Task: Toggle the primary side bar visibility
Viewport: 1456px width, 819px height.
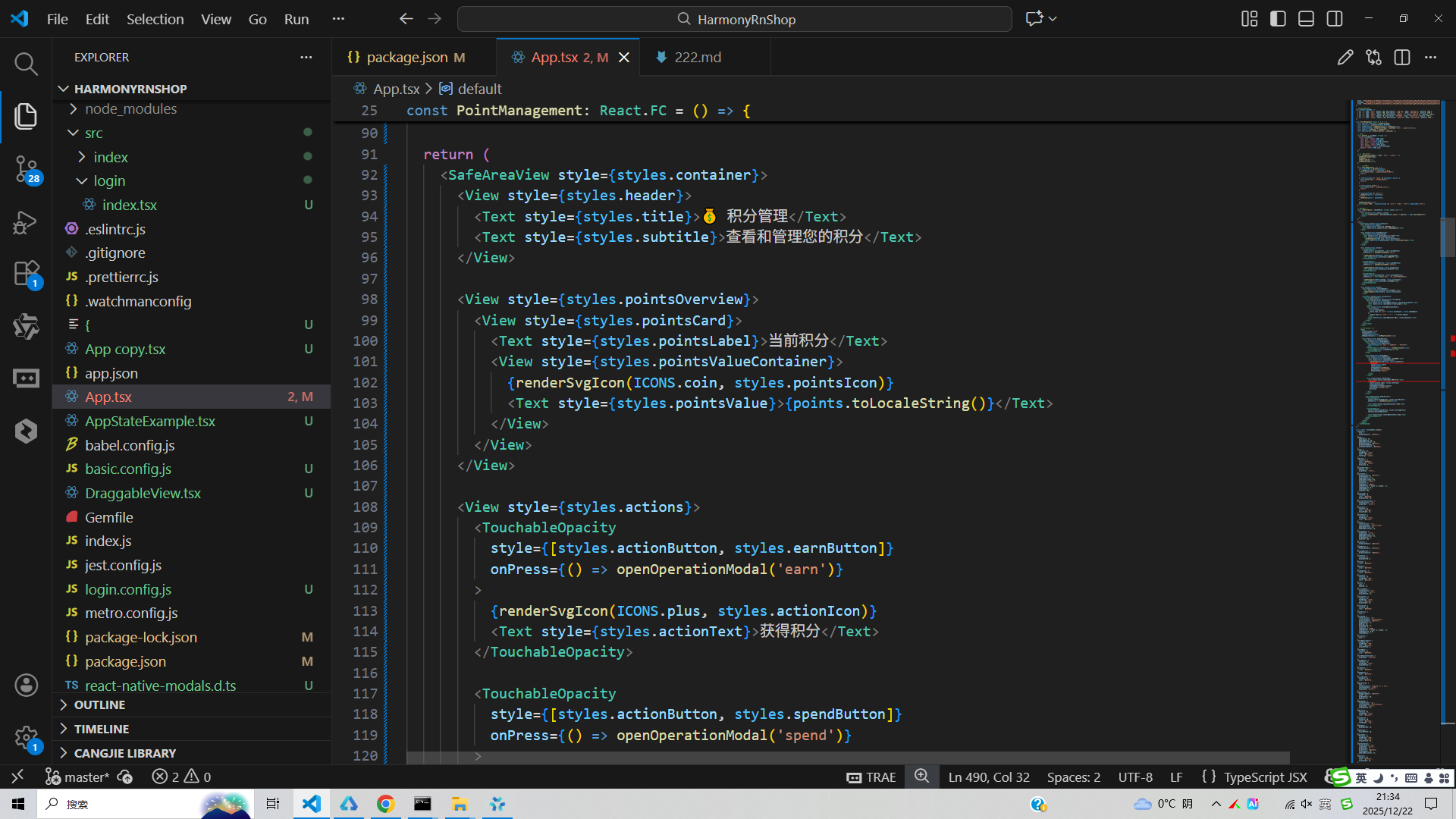Action: pos(1278,19)
